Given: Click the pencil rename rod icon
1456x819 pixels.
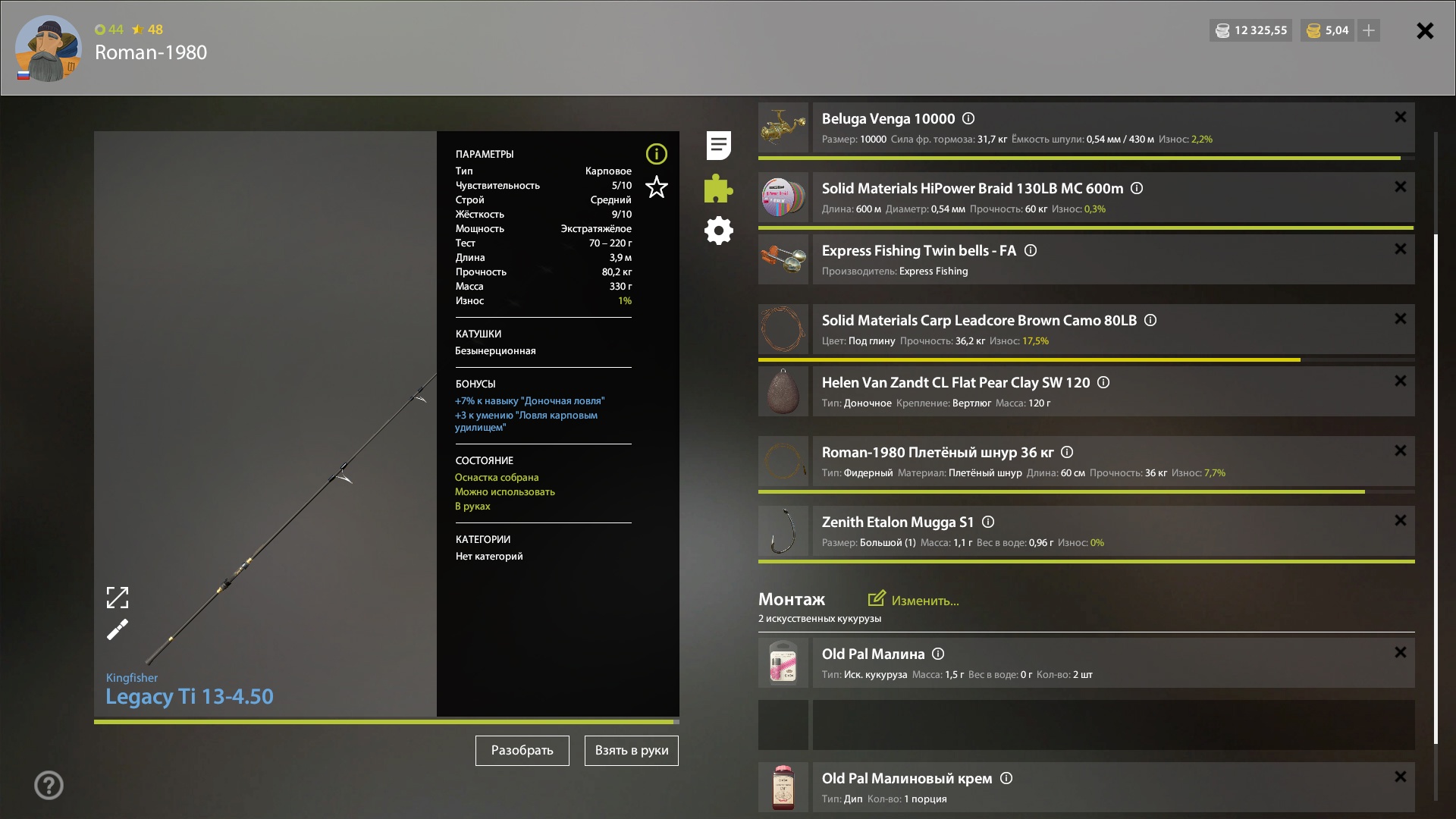Looking at the screenshot, I should tap(118, 629).
